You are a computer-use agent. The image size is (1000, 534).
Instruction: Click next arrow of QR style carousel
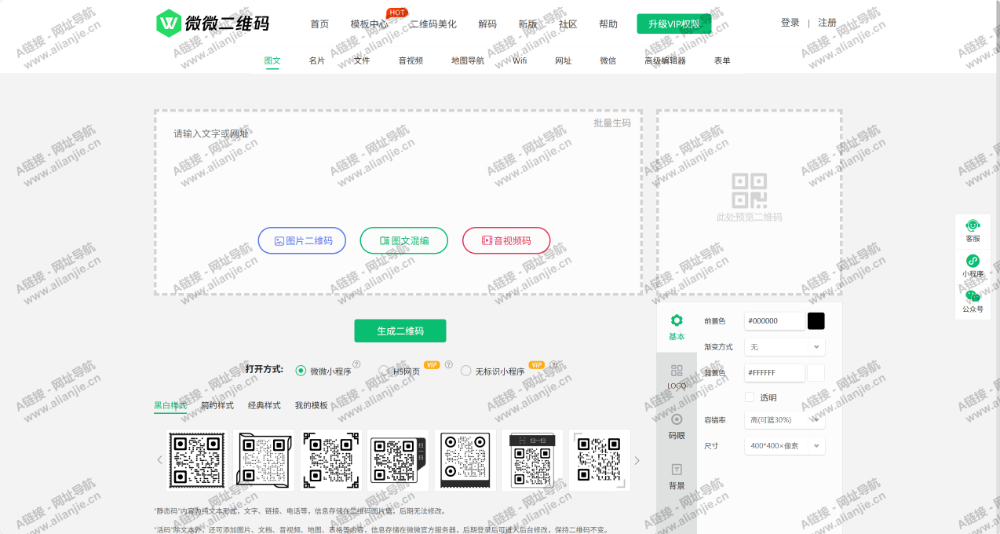point(636,459)
